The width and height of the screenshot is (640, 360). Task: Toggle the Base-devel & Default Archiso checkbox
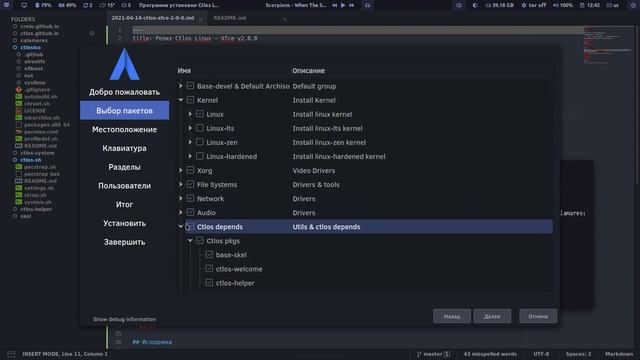(190, 86)
